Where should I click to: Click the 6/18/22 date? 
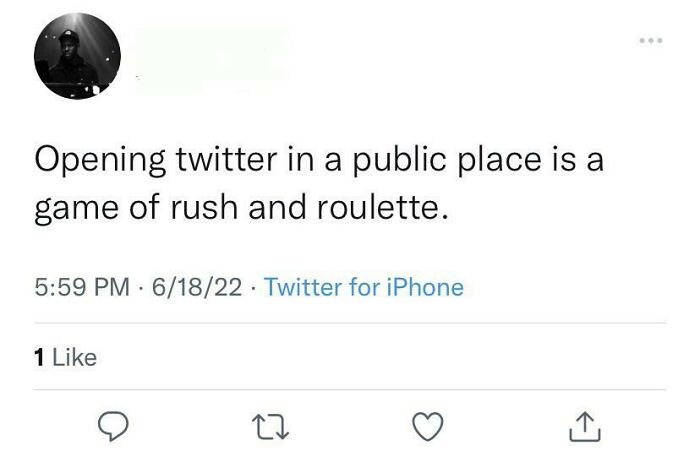coord(192,288)
